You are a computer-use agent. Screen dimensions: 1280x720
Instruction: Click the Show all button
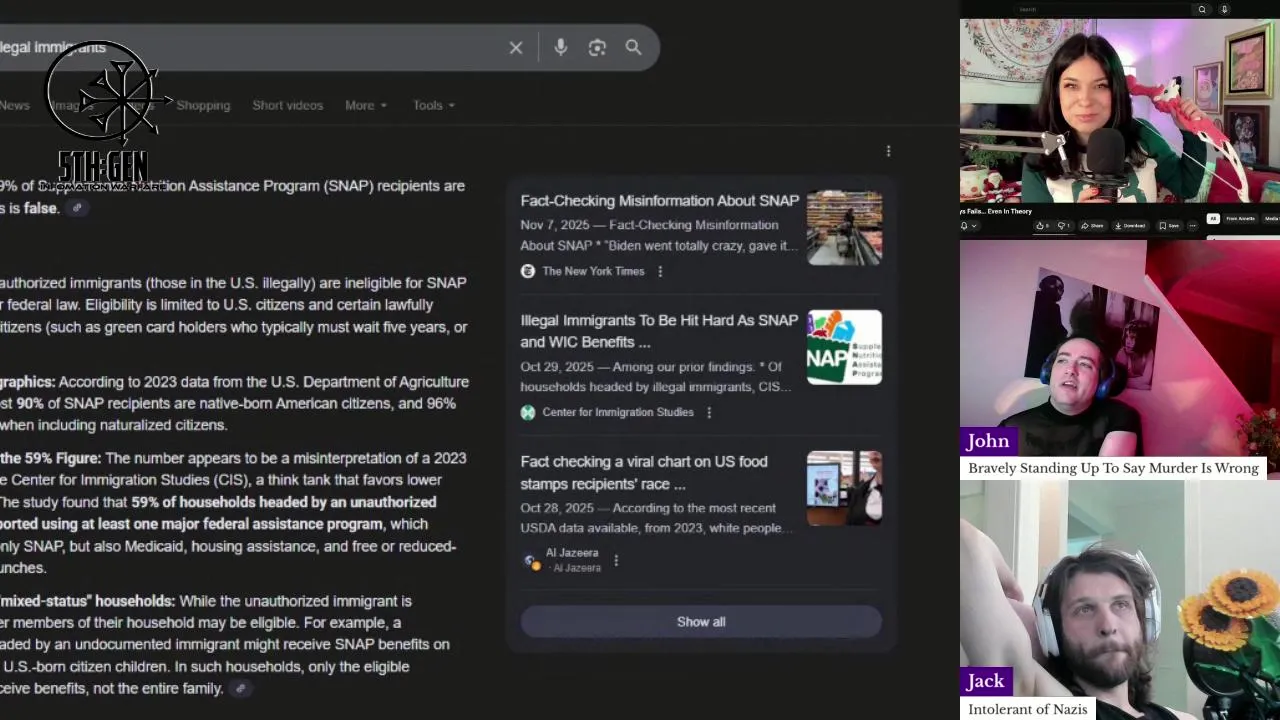pos(701,621)
